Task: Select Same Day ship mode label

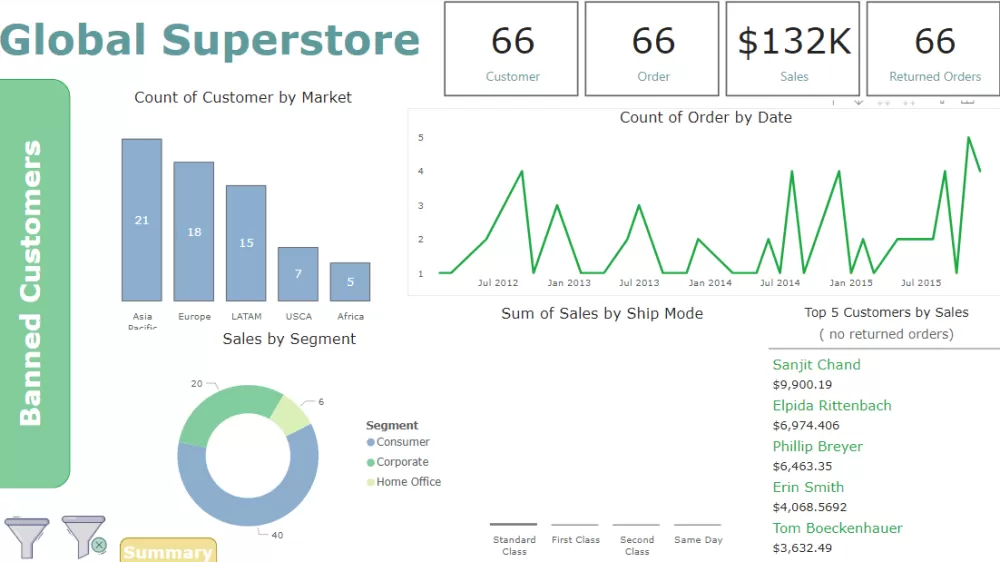Action: [x=698, y=540]
